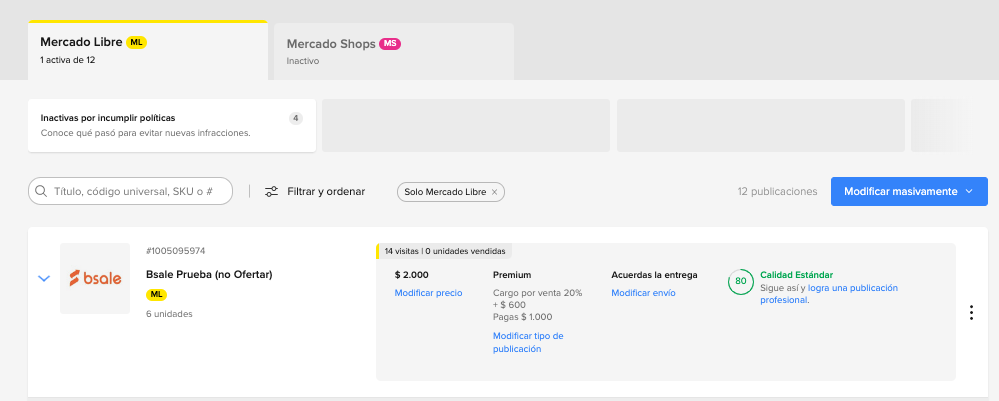Click the Calidad Estándar label
Viewport: 999px width, 401px height.
[x=796, y=275]
